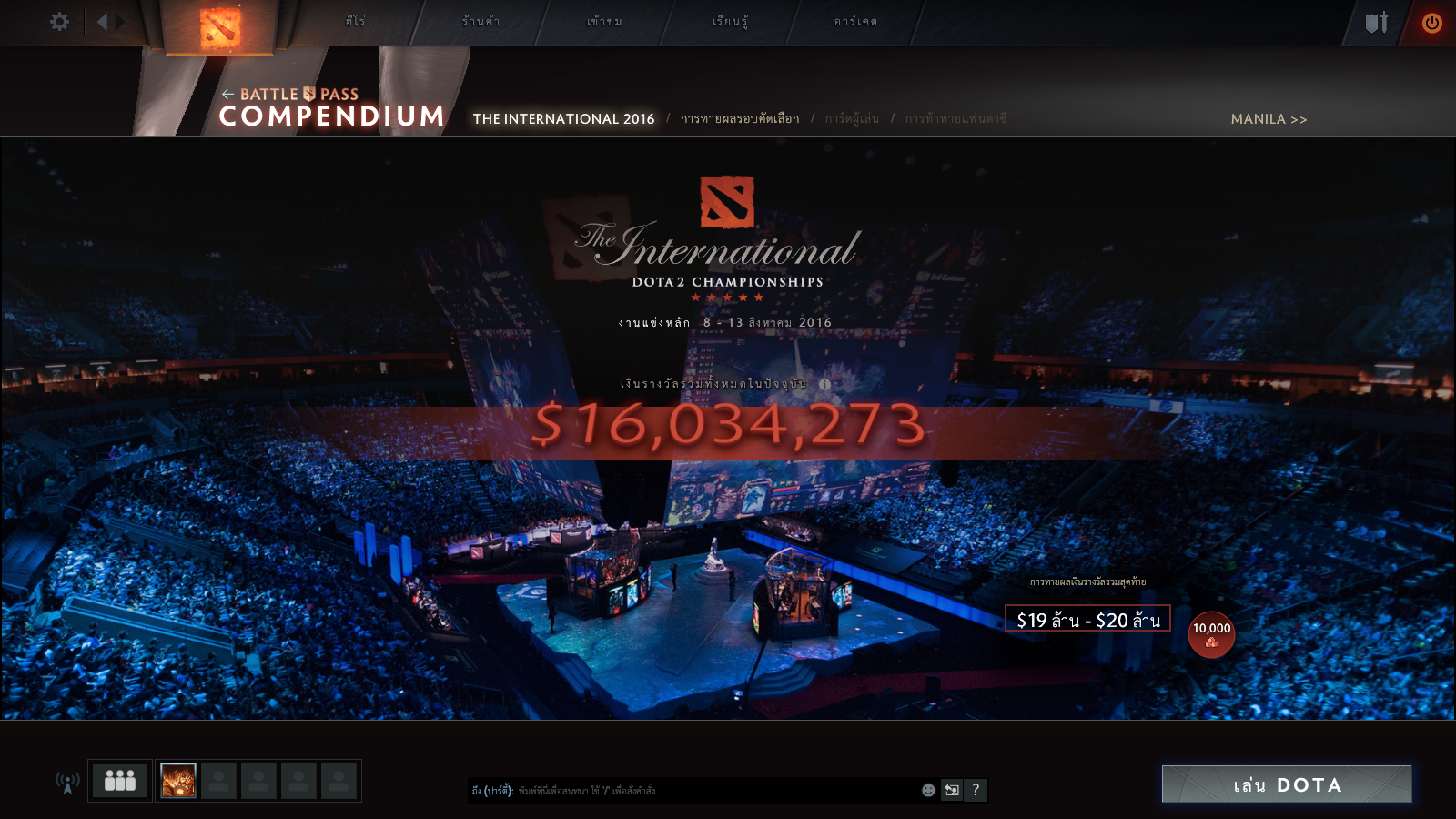
Task: Click the party chat input field
Action: [693, 790]
